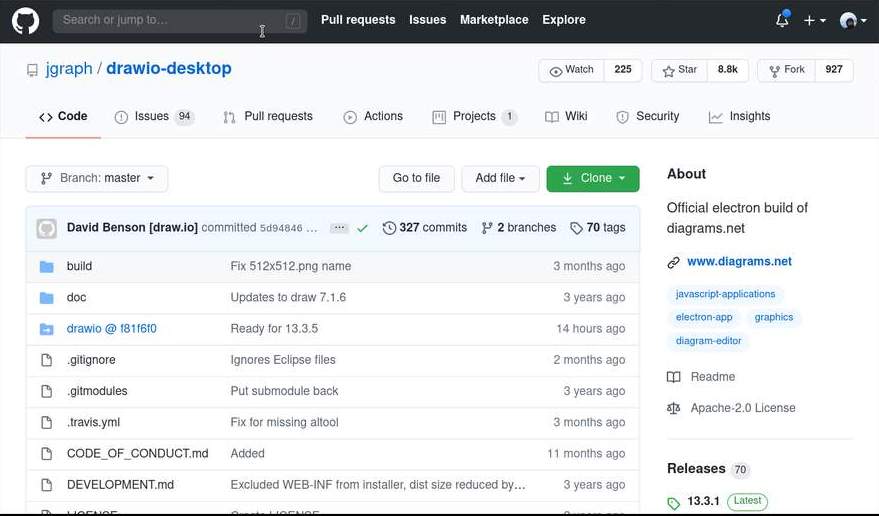Select the electron-app topic tag

click(704, 317)
